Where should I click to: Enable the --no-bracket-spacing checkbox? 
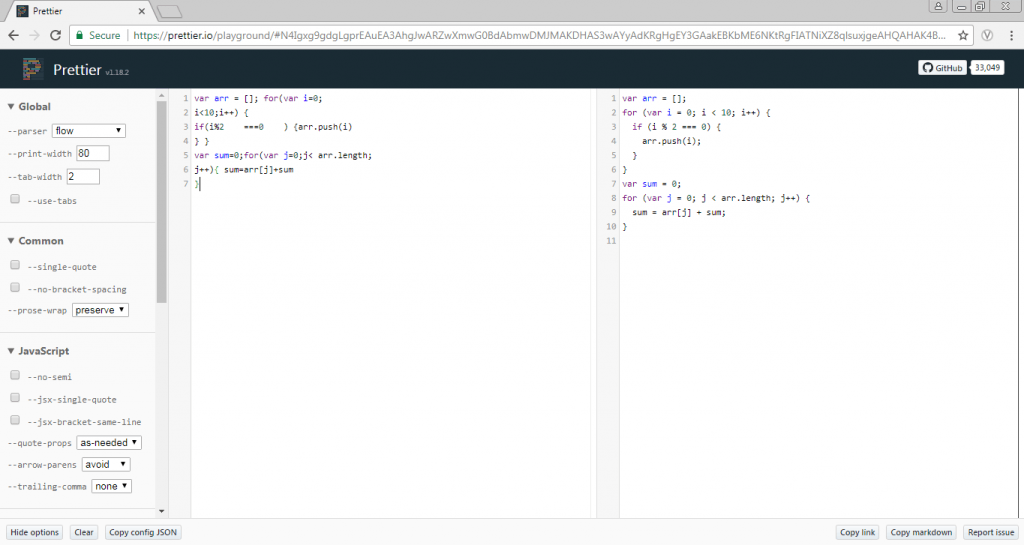click(15, 288)
